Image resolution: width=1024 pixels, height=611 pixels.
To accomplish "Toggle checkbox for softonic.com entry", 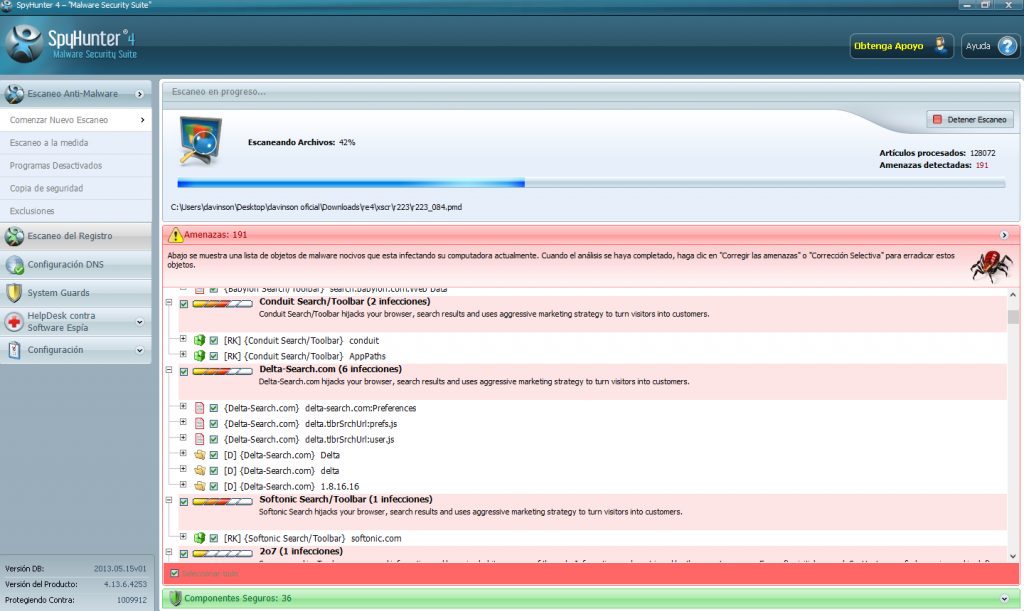I will [214, 539].
